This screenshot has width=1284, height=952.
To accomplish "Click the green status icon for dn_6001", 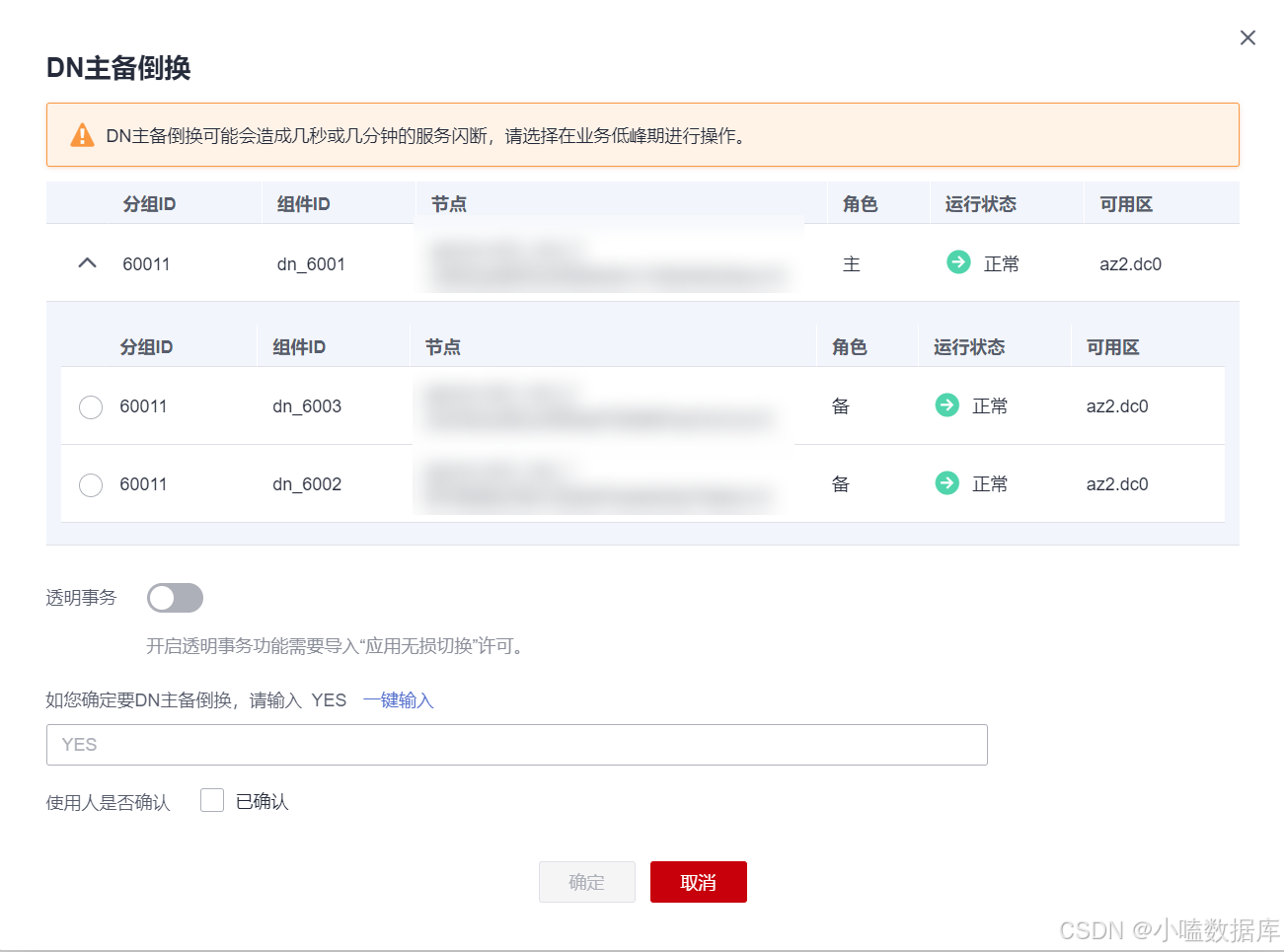I will coord(957,263).
